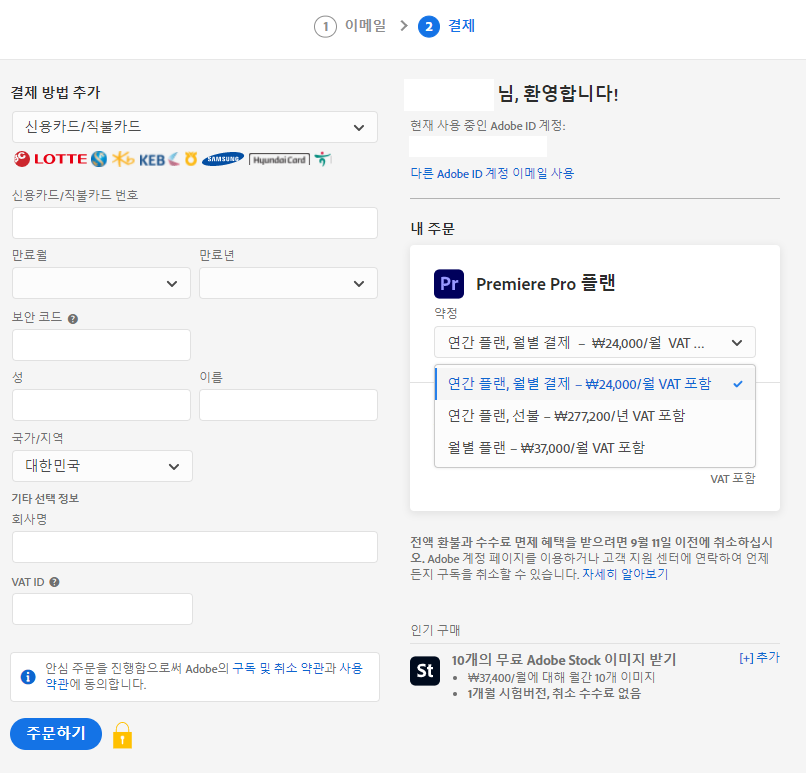Screen dimensions: 806x773
Task: Click the VAT ID help icon
Action: 54,582
